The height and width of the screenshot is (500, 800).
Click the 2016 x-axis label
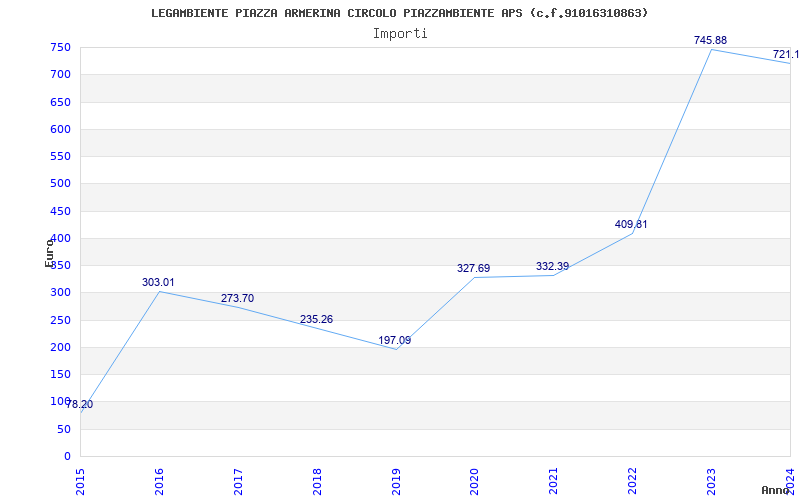coord(159,481)
